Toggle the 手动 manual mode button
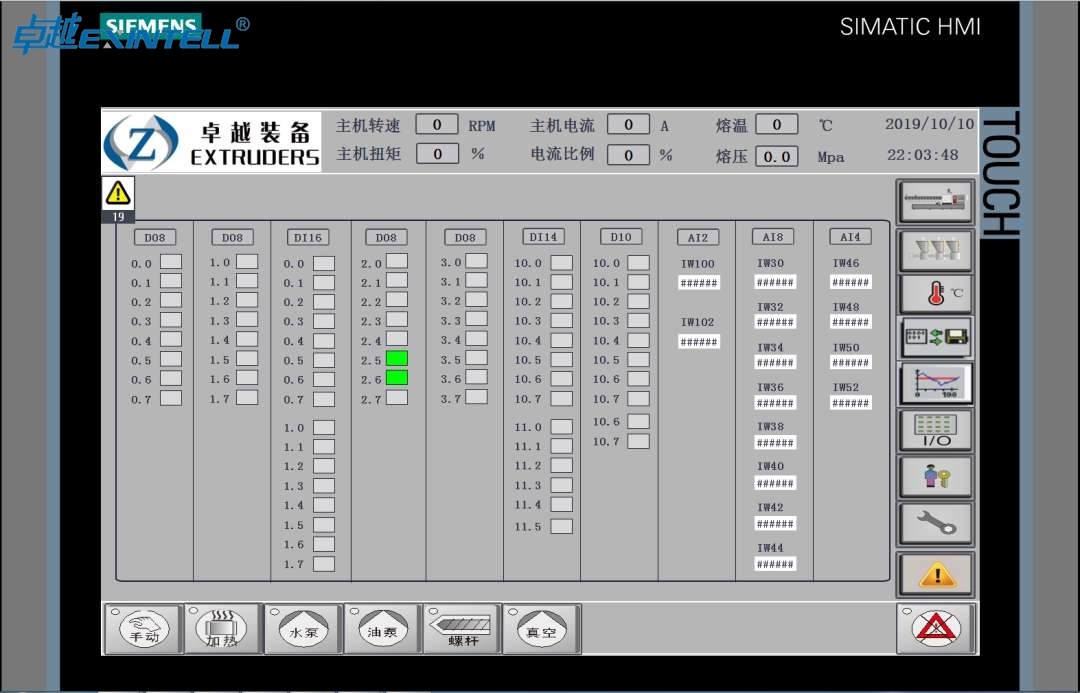Image resolution: width=1080 pixels, height=693 pixels. [x=143, y=629]
